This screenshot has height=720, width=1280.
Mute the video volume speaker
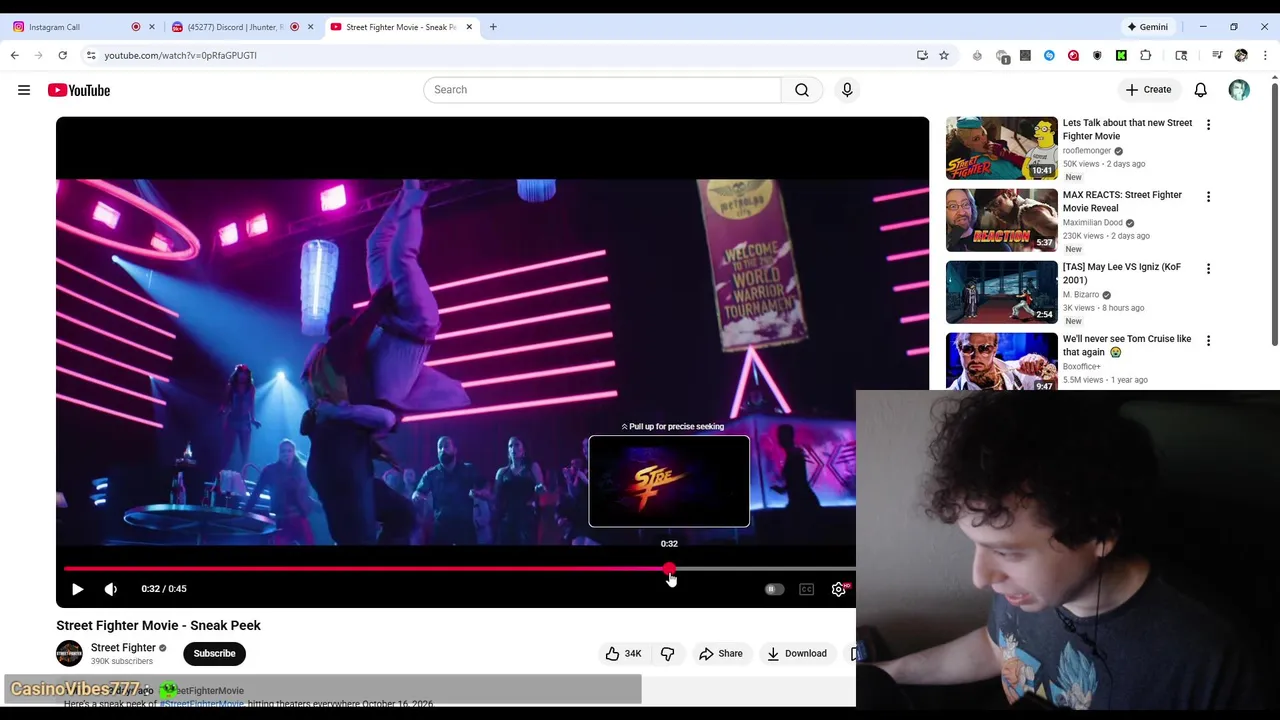tap(111, 589)
